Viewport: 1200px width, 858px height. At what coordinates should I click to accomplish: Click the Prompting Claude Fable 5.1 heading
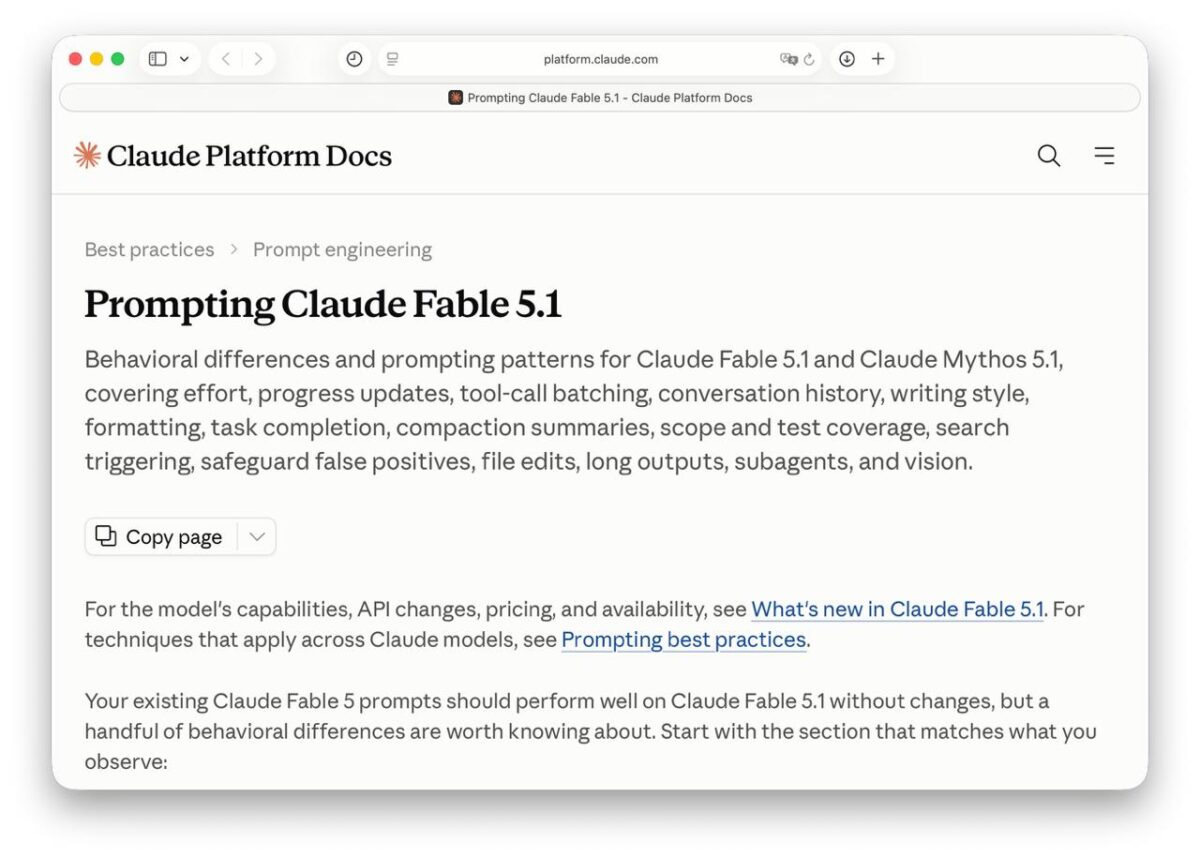[x=323, y=305]
